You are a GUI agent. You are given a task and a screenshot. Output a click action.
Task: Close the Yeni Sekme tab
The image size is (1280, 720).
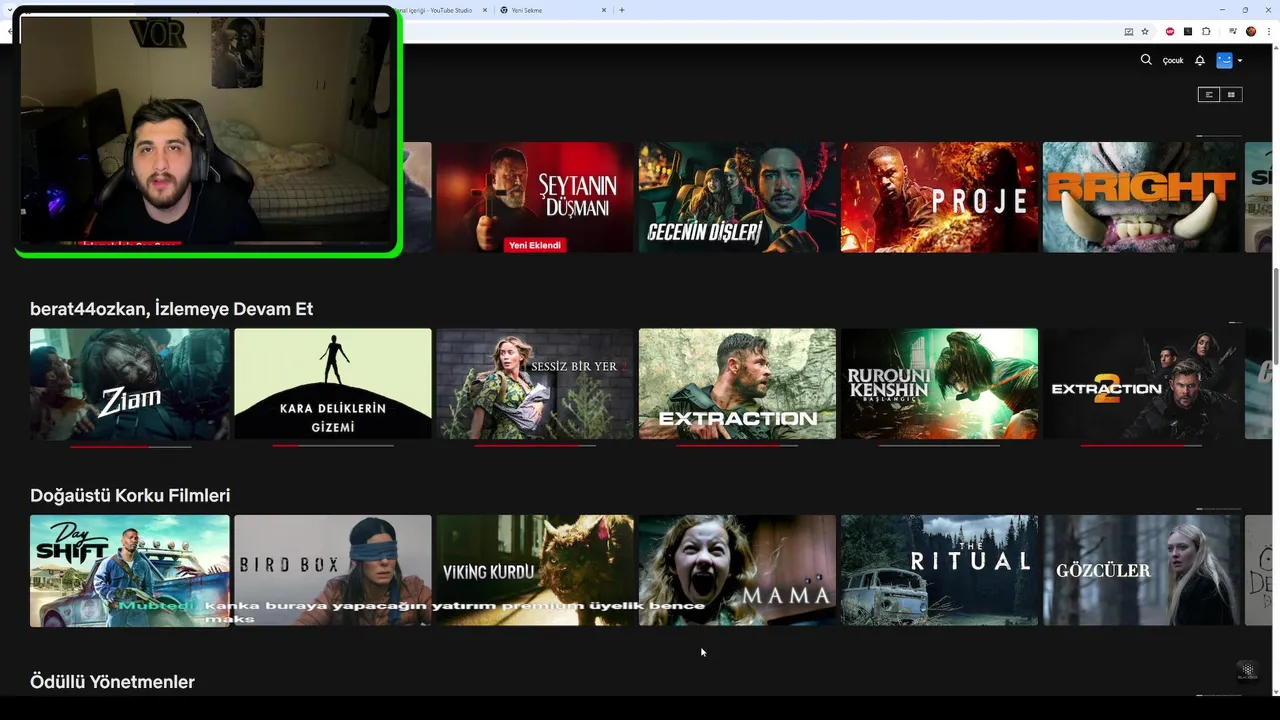[x=604, y=10]
